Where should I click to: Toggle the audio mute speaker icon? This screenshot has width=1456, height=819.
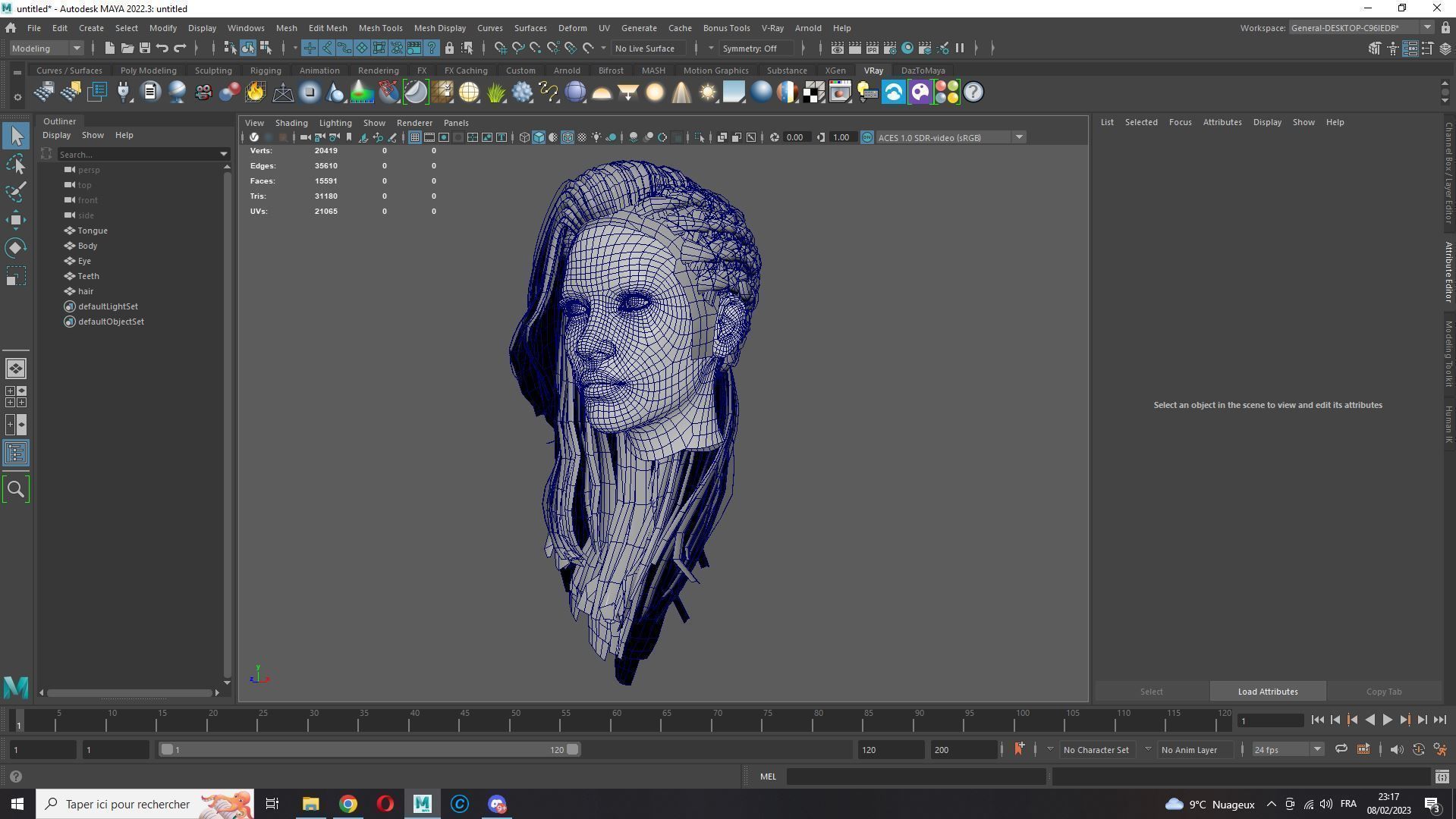pyautogui.click(x=1396, y=750)
